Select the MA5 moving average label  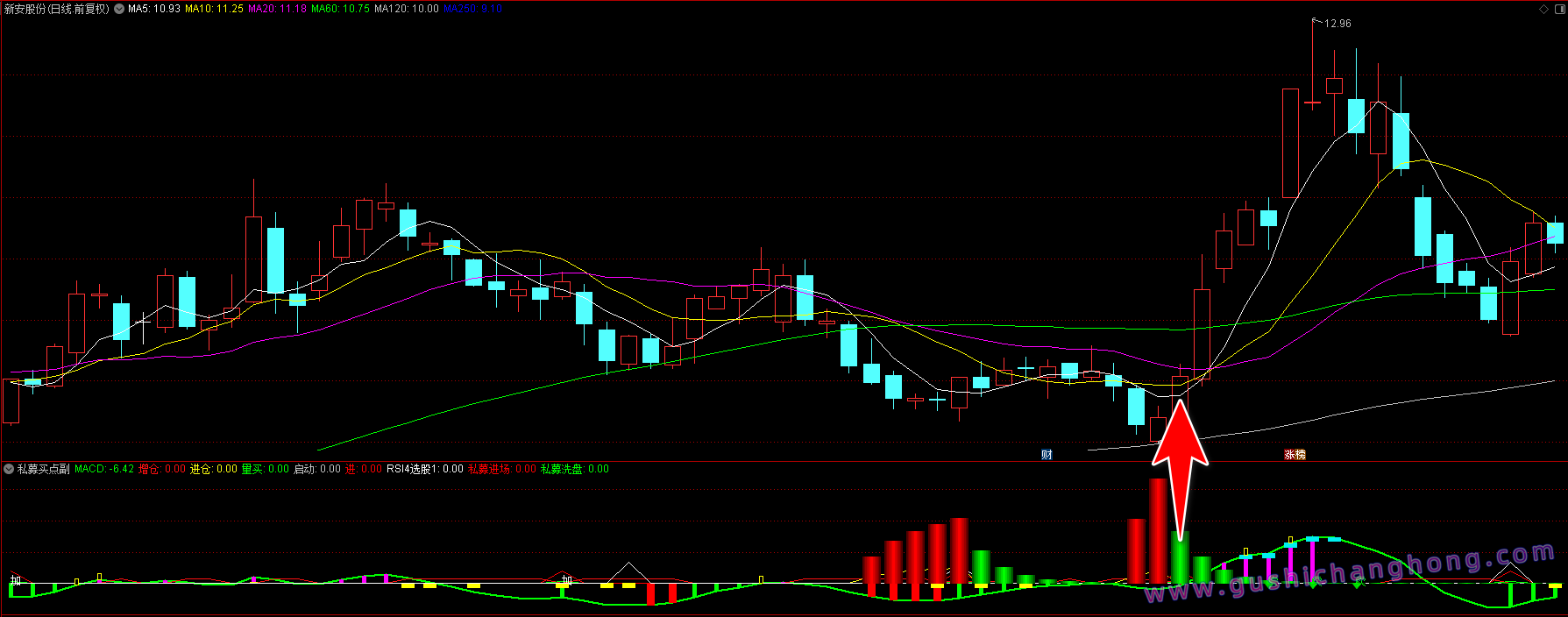pos(154,9)
